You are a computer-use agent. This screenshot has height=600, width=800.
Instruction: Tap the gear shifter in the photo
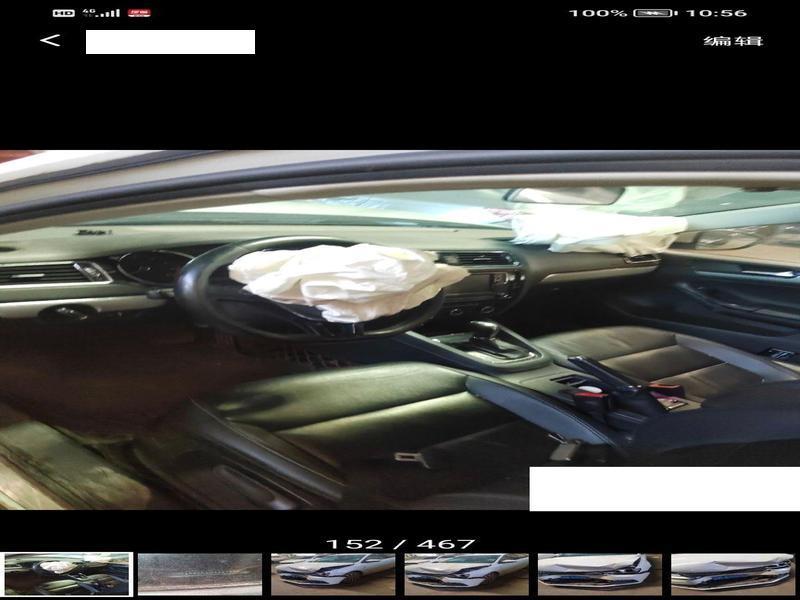[x=487, y=336]
